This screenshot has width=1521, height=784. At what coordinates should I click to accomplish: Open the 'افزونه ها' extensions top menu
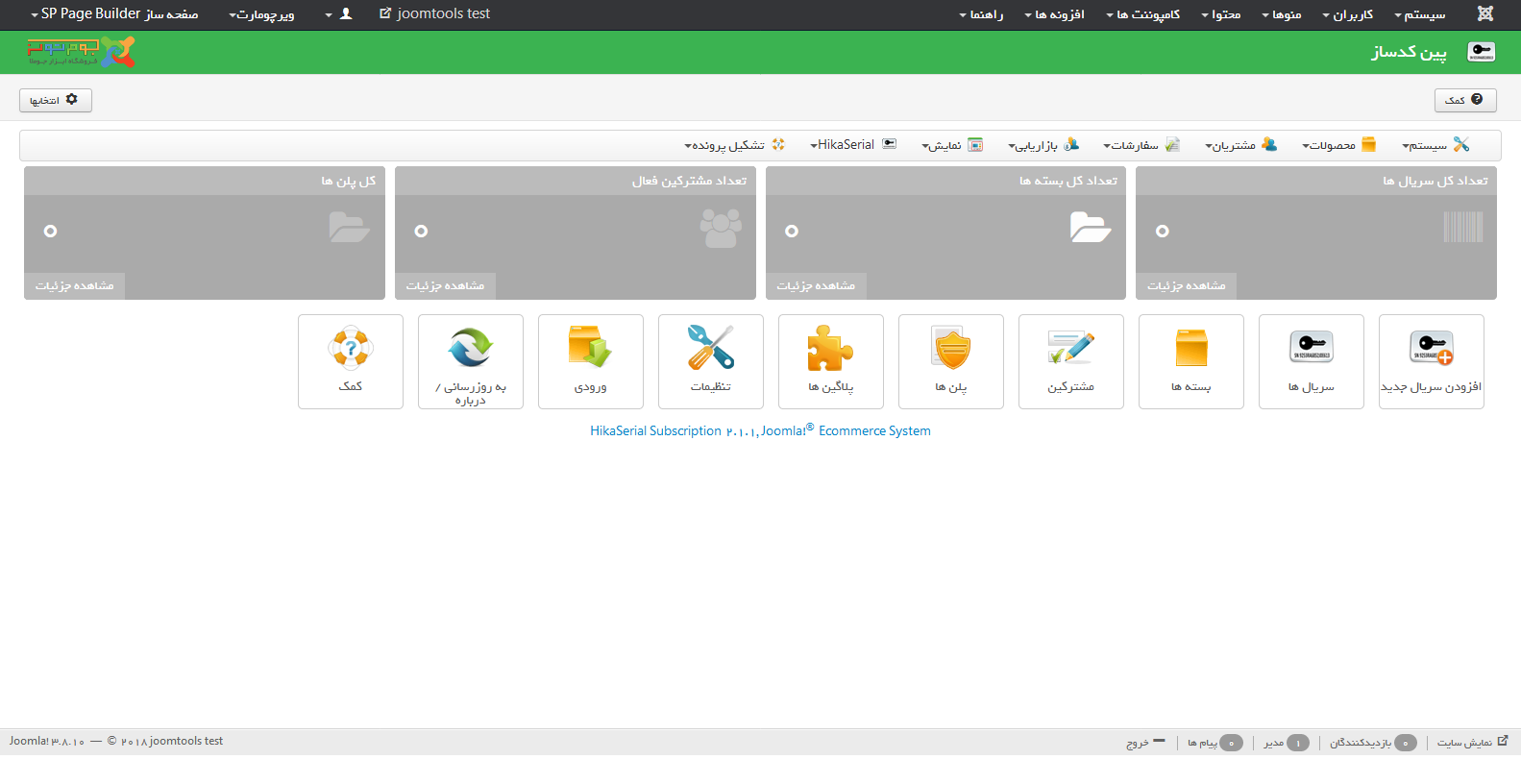click(1054, 14)
